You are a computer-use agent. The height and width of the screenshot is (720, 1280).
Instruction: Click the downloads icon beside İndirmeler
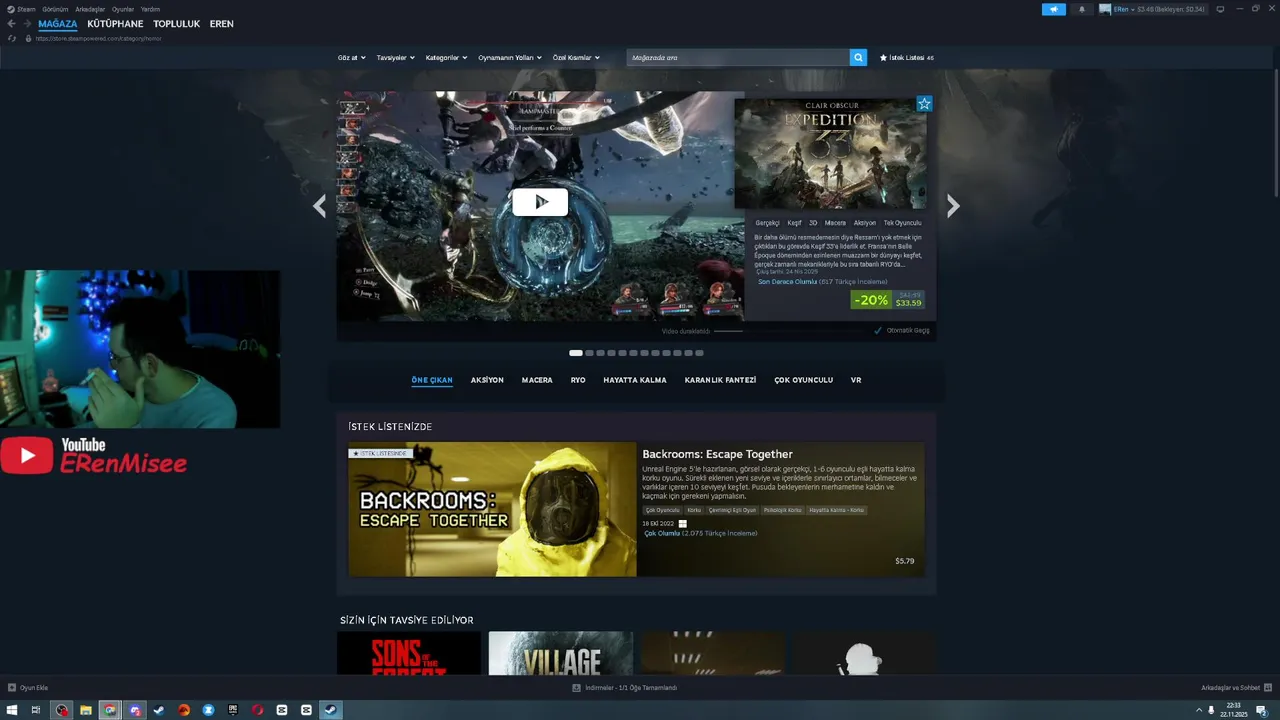pos(576,688)
